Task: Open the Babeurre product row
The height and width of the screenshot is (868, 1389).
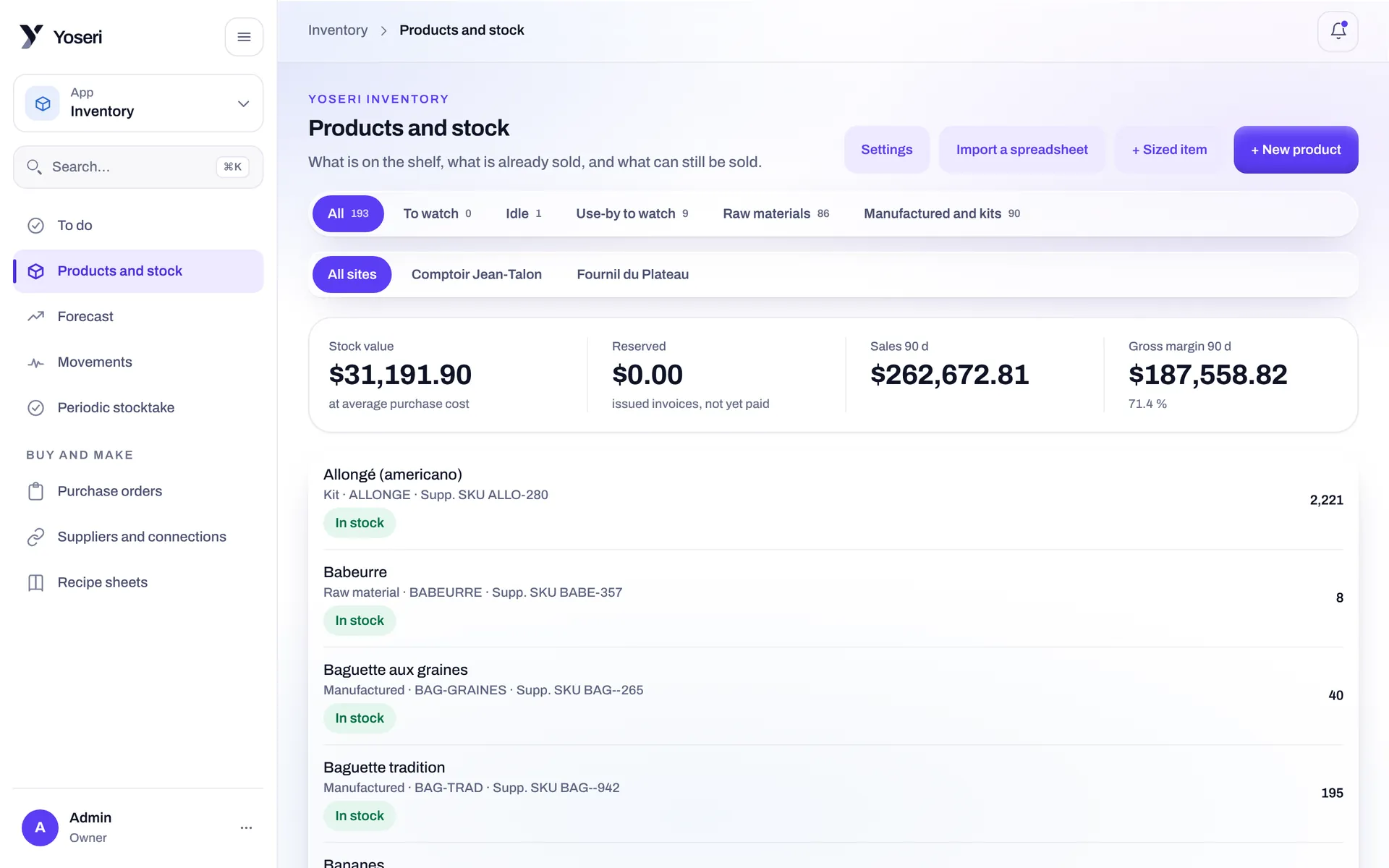Action: point(833,598)
